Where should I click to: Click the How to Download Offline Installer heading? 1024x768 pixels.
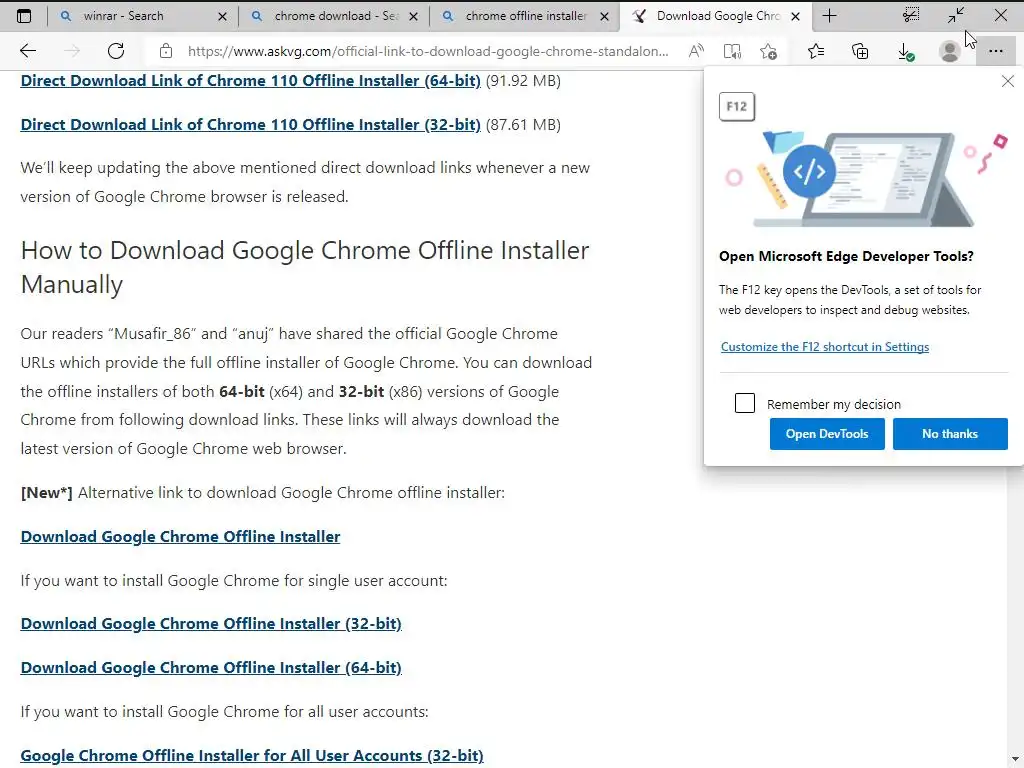[x=304, y=267]
